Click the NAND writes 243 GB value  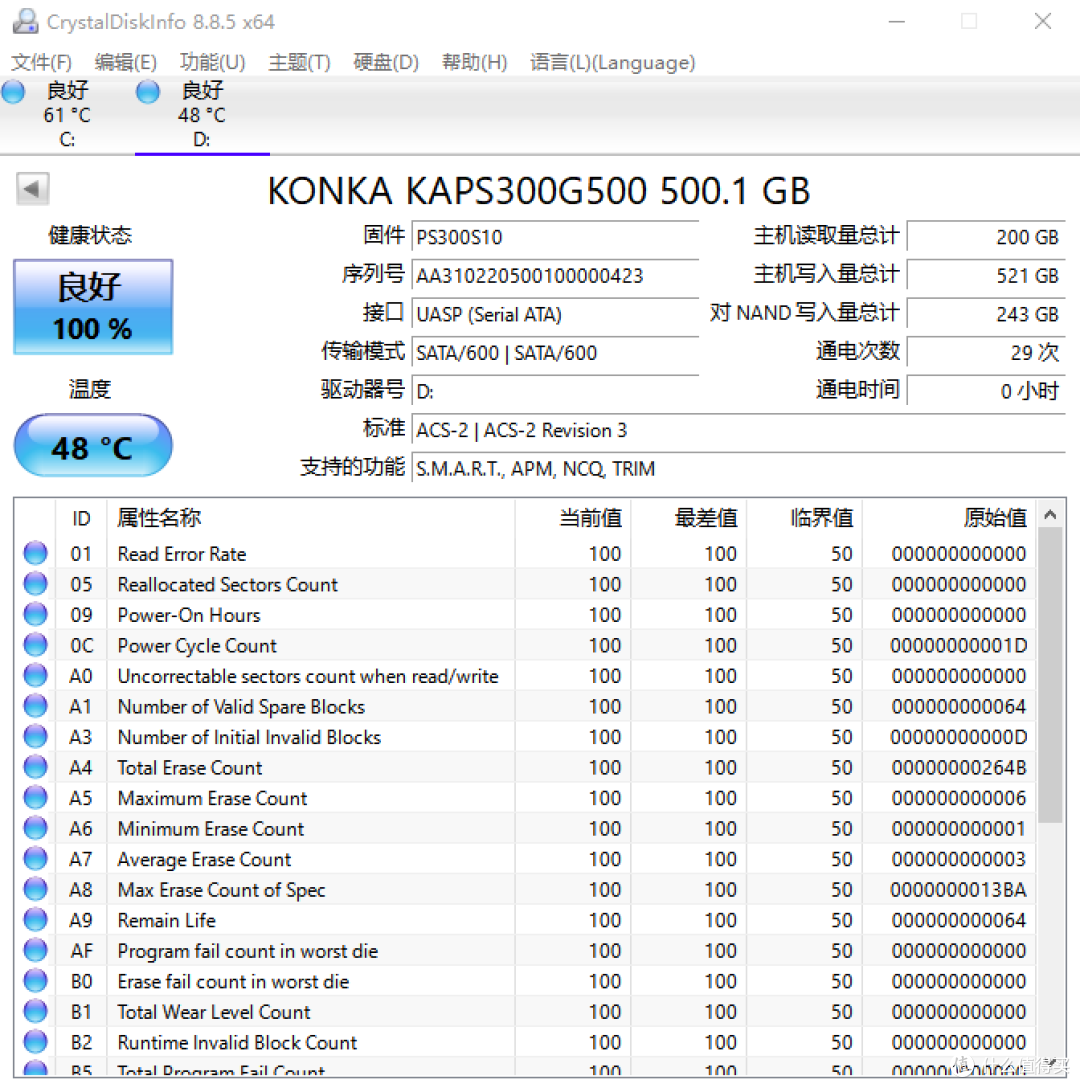(x=986, y=314)
